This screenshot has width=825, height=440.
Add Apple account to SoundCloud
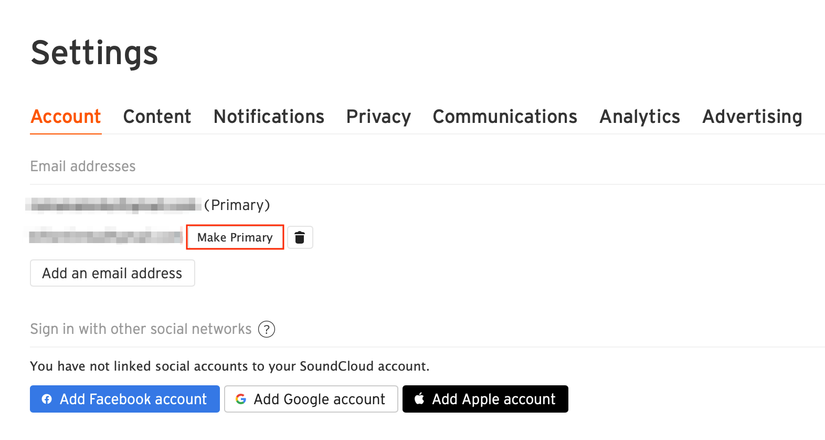point(485,399)
